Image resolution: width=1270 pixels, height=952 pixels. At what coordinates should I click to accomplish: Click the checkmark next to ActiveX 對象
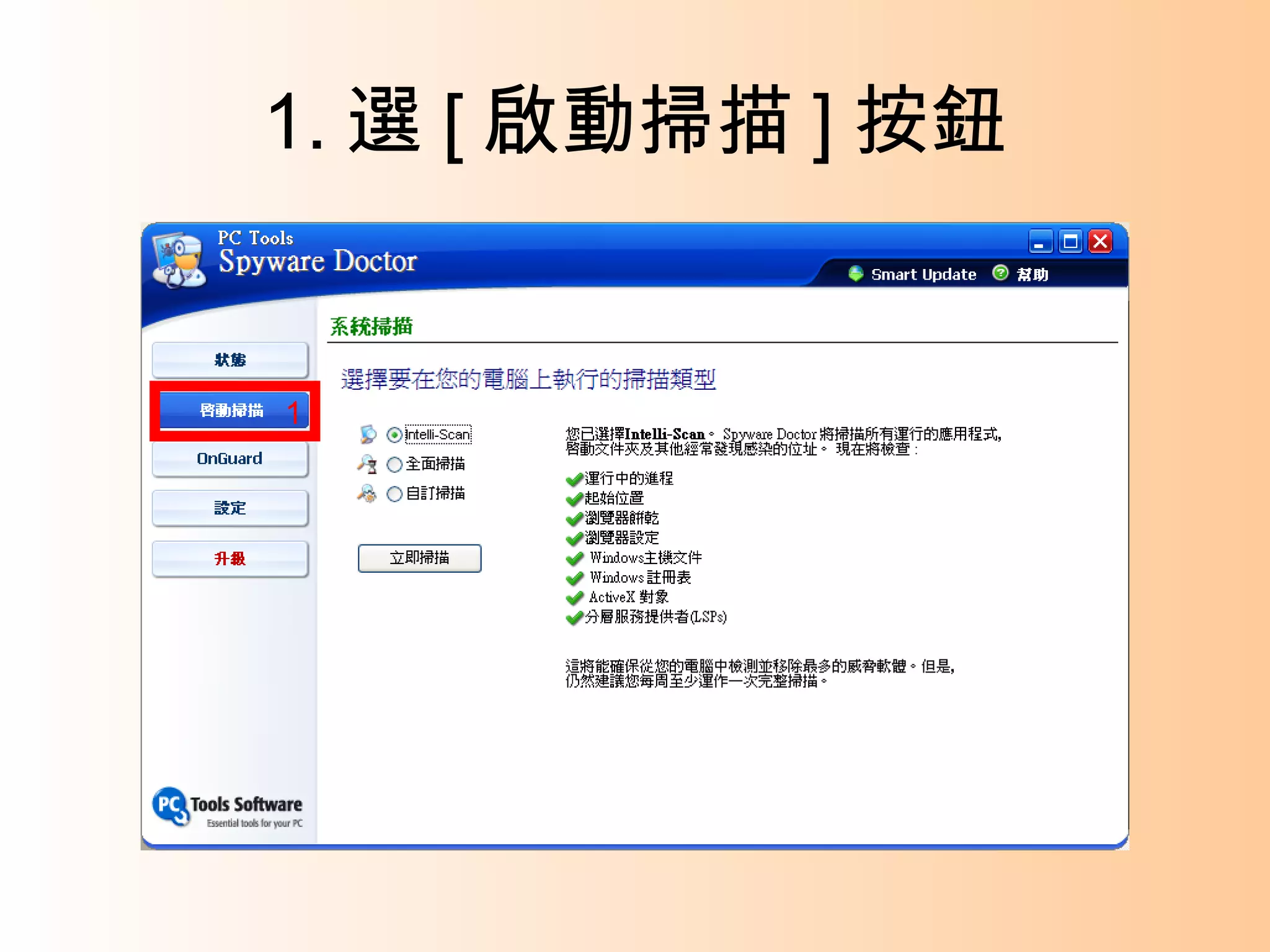click(575, 598)
